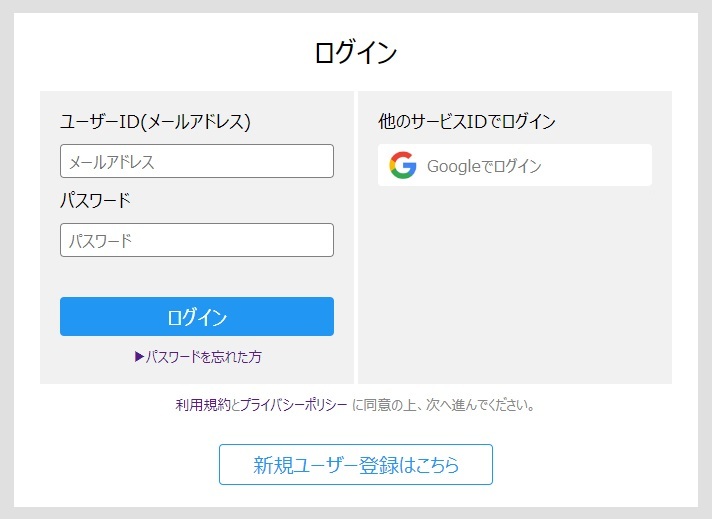Click the ログイン page title
This screenshot has height=519, width=712.
tap(356, 52)
